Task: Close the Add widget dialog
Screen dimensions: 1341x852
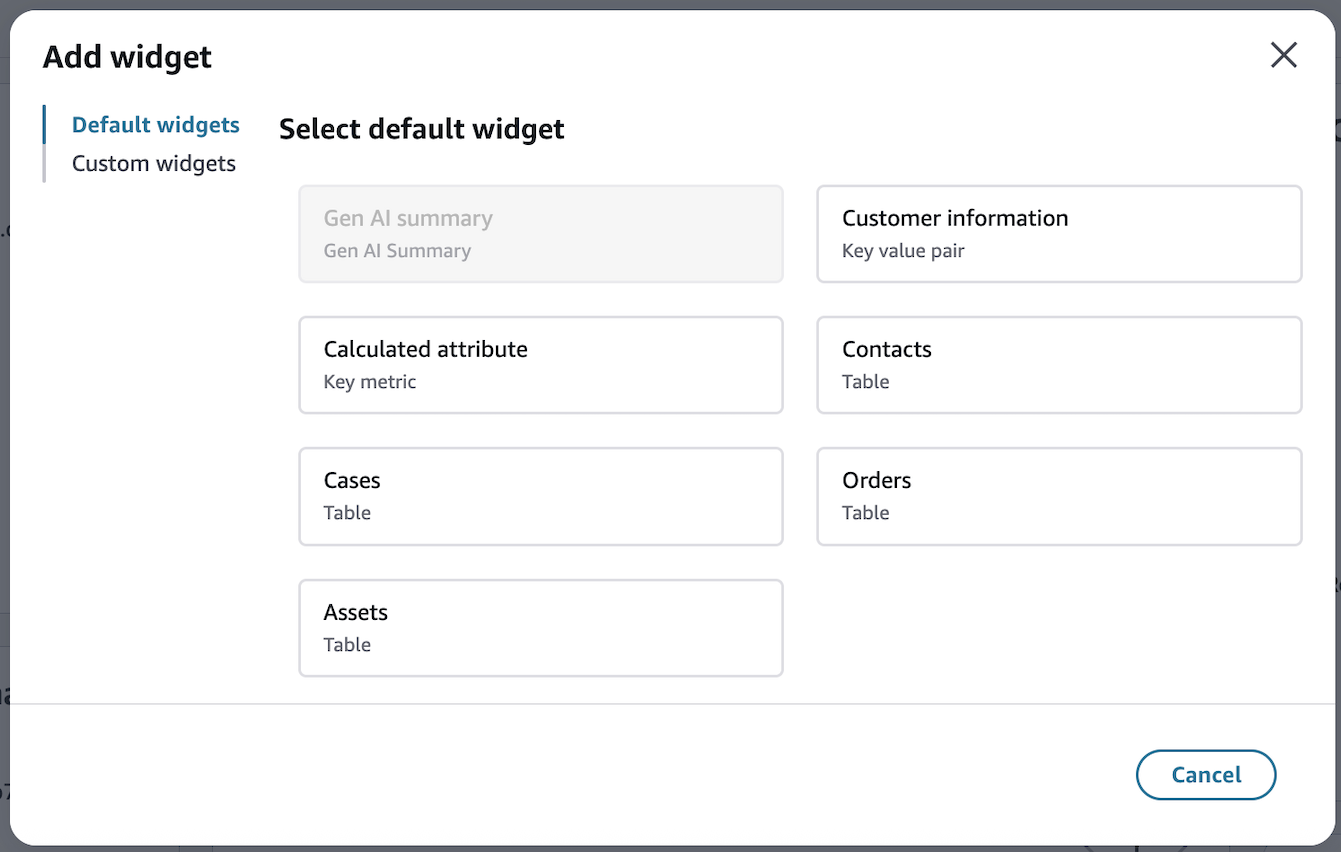Action: [1283, 55]
